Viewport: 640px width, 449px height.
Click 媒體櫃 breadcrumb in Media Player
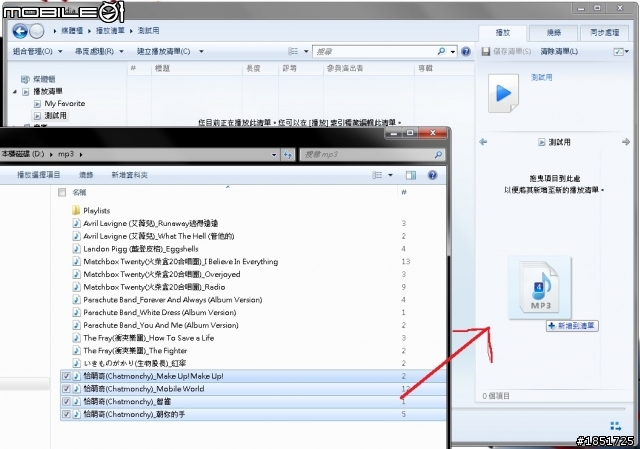(72, 31)
